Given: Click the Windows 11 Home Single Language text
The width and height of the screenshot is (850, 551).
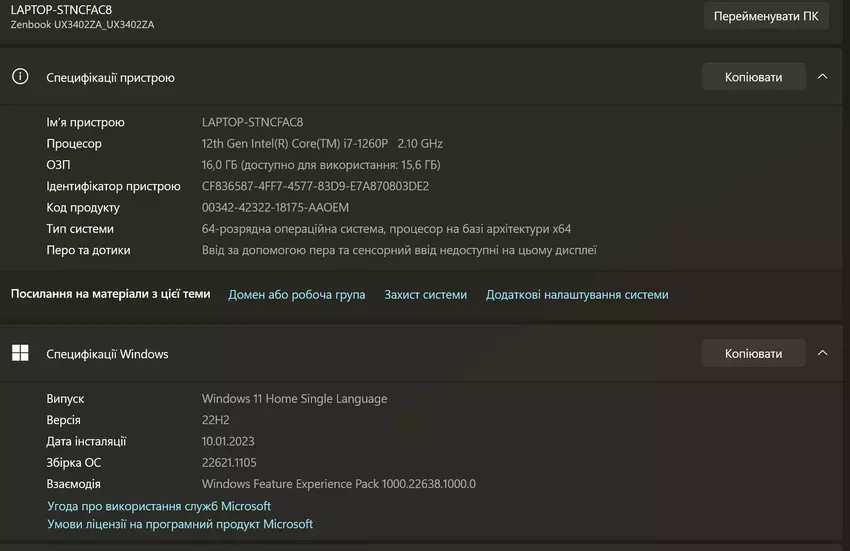Looking at the screenshot, I should (294, 399).
